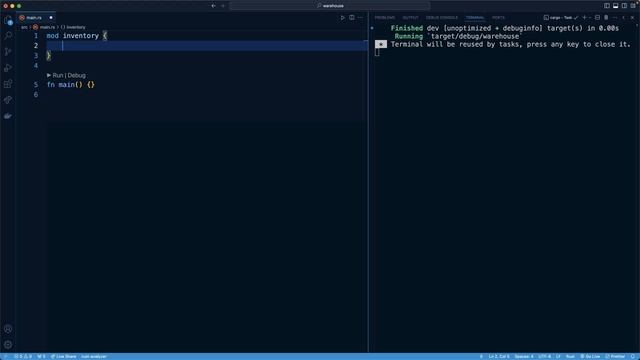
Task: Kill terminal with trash icon
Action: pos(606,18)
